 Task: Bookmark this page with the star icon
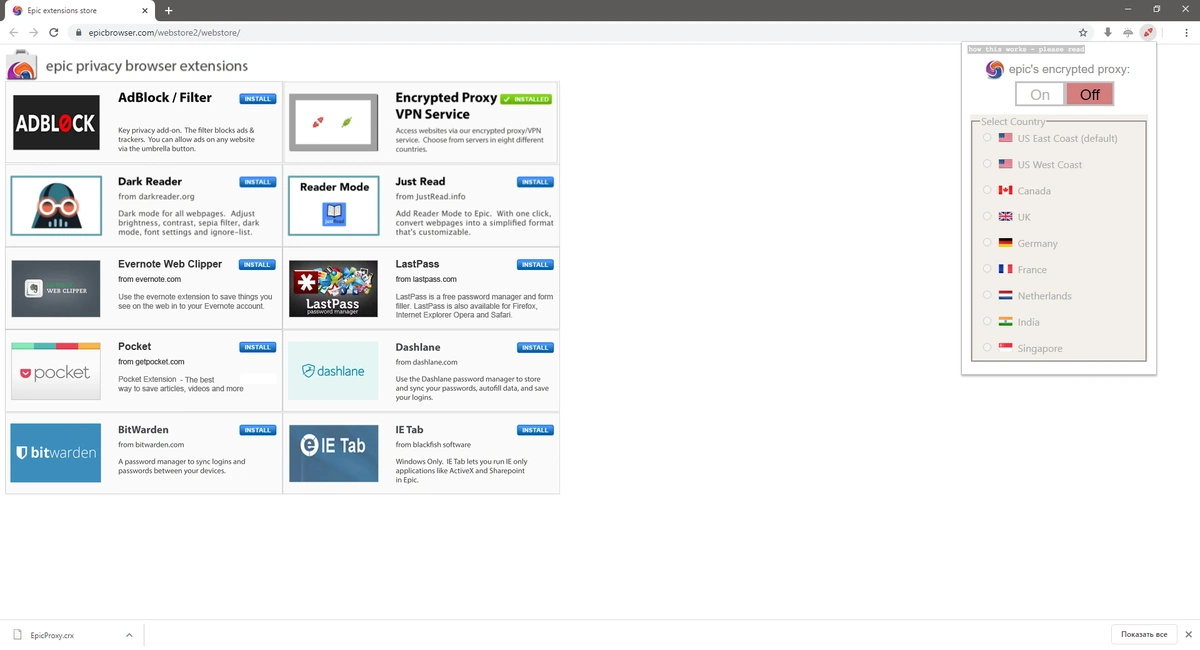point(1083,32)
